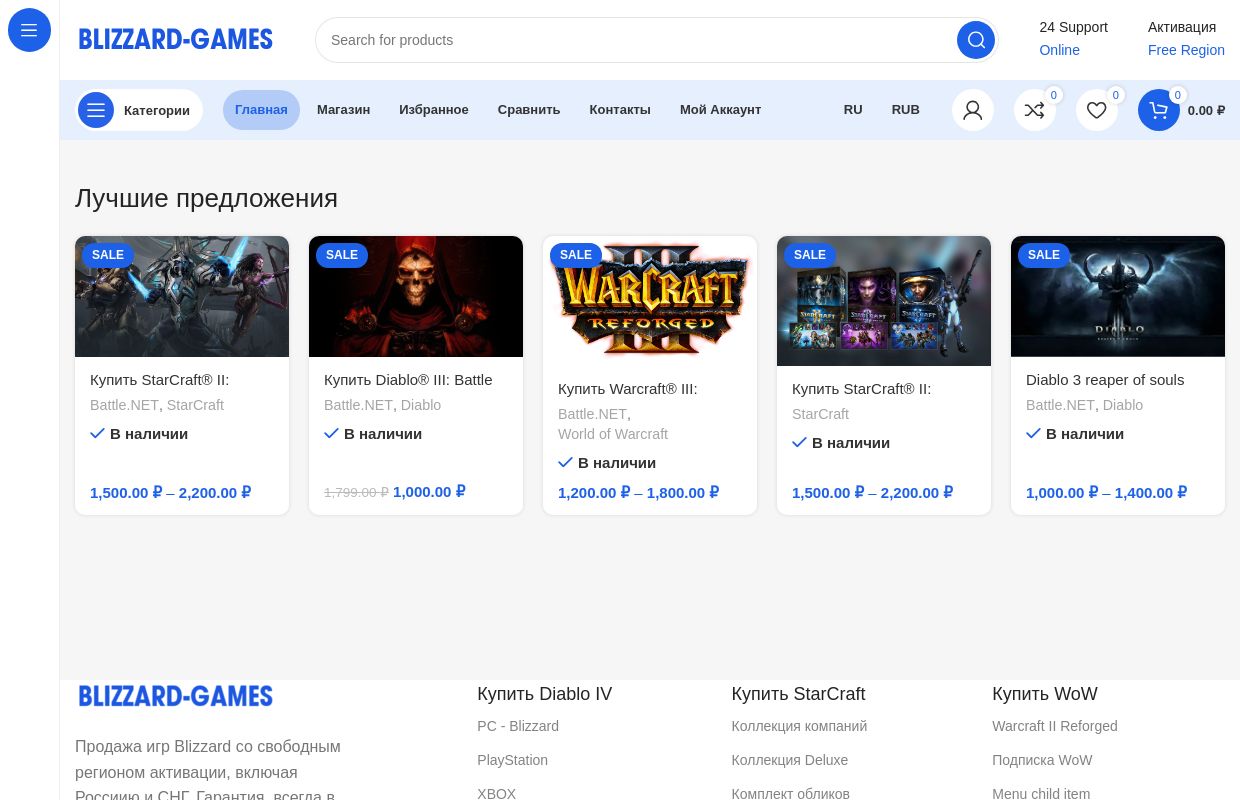The height and width of the screenshot is (800, 1240).
Task: Open the shopping cart icon
Action: pos(1159,110)
